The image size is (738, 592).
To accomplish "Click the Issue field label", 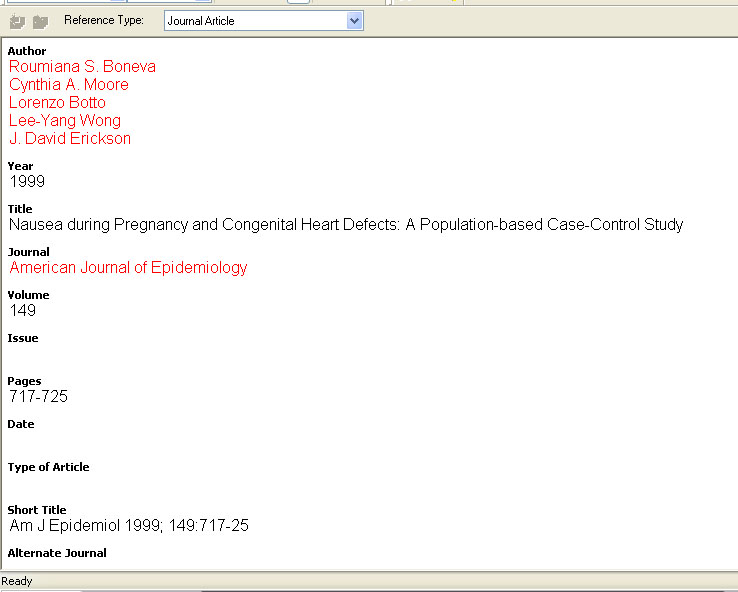I will [x=23, y=338].
